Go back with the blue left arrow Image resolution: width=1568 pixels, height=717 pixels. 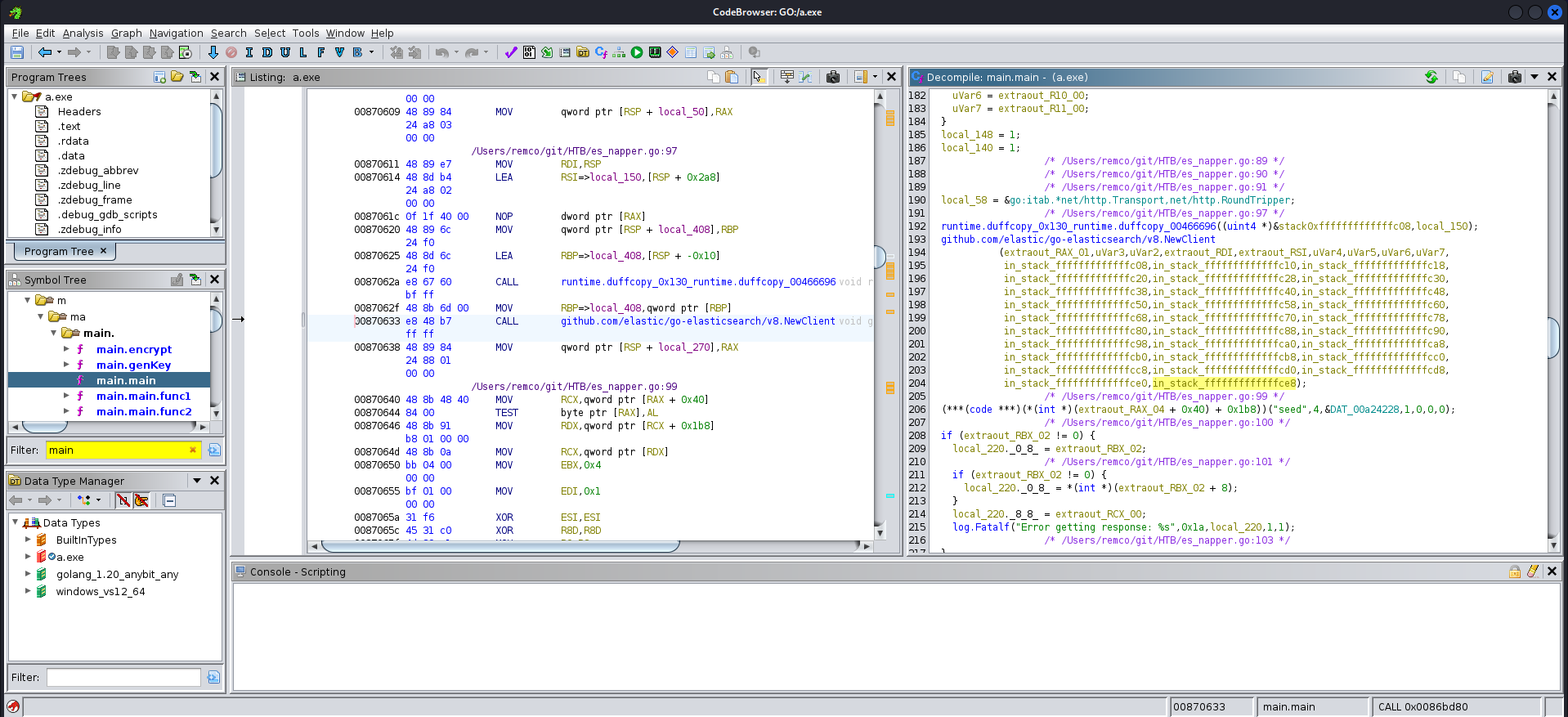point(45,52)
